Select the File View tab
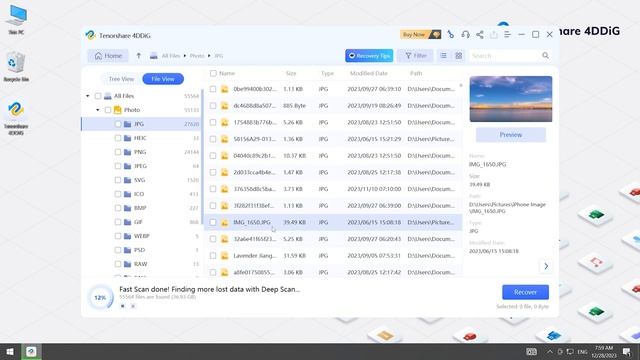Screen dimensions: 640x360 point(163,79)
